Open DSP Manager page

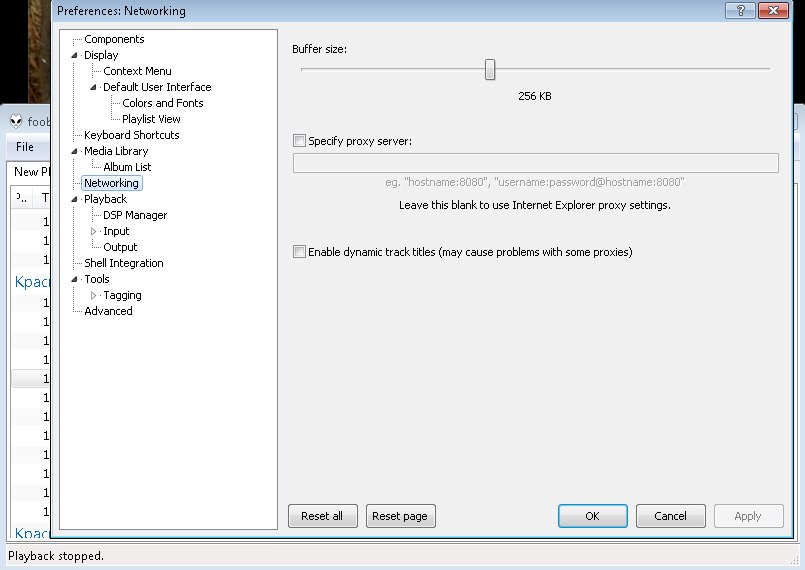[x=135, y=215]
